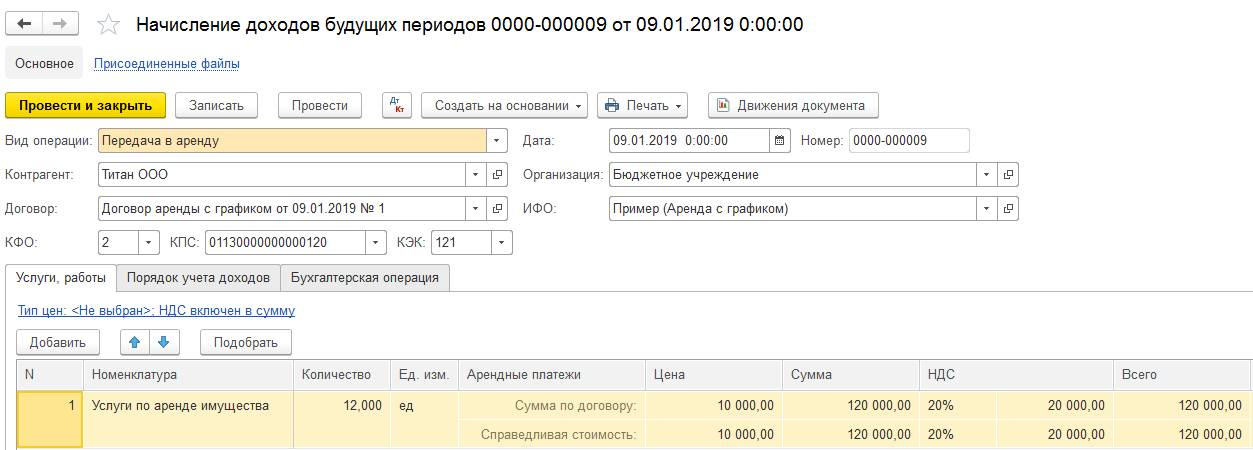Move row down with arrow button
The image size is (1253, 450).
[x=163, y=342]
